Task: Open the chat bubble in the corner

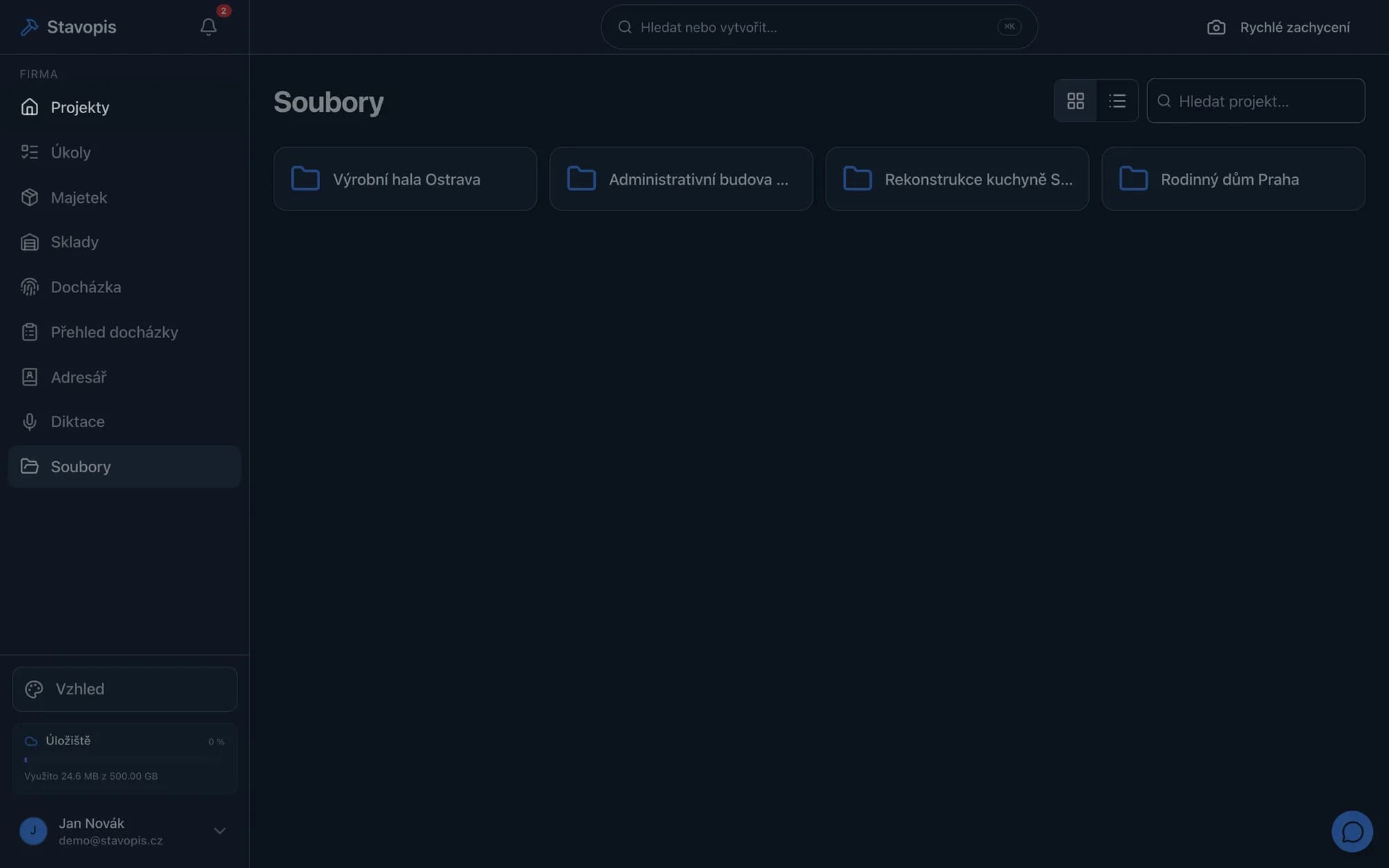Action: [1351, 831]
